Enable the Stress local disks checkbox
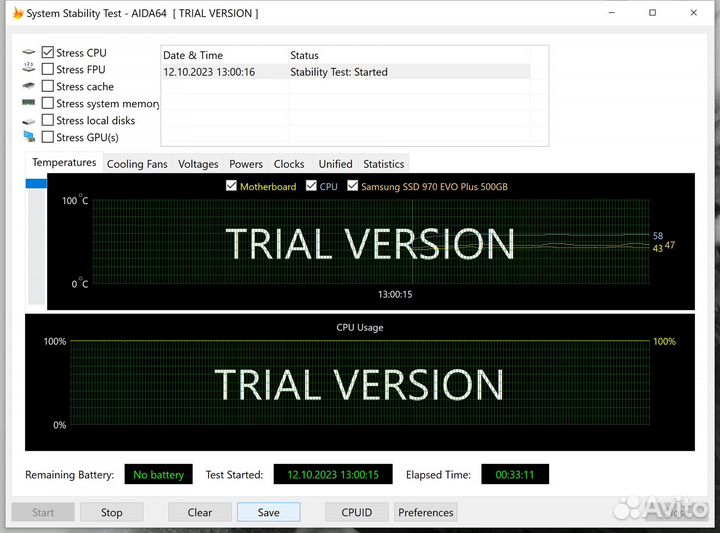 48,120
